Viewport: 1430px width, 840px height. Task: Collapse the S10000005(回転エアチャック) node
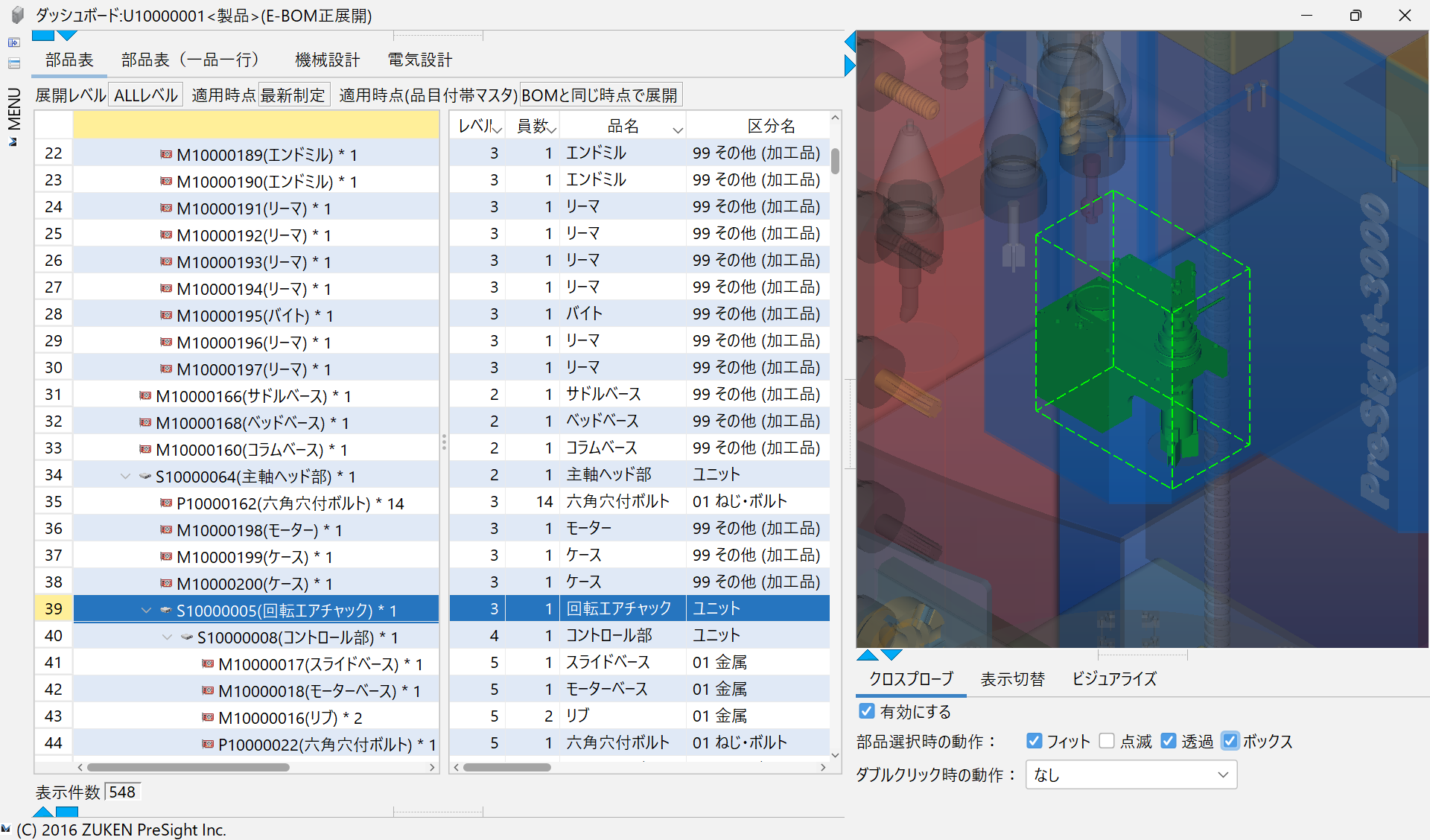[146, 610]
